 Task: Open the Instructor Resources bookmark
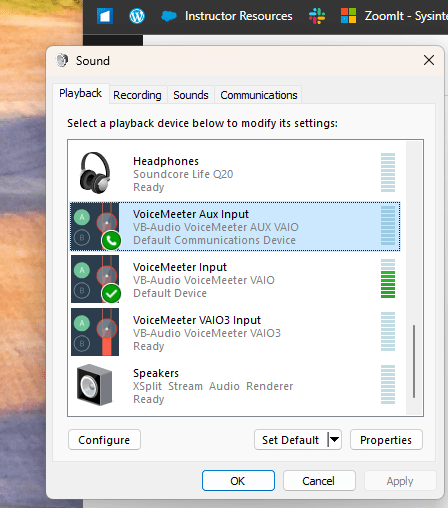point(239,16)
